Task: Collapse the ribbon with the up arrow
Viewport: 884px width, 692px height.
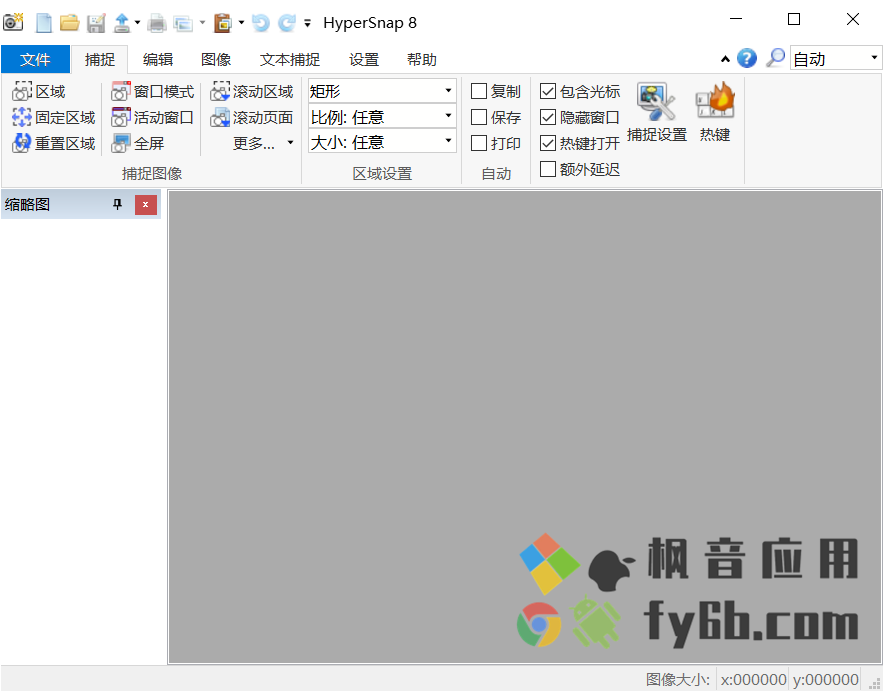Action: (x=725, y=59)
